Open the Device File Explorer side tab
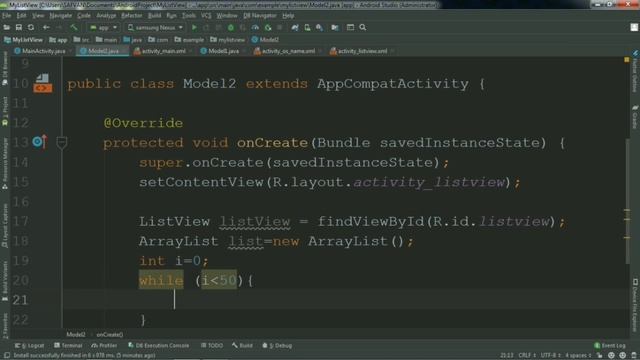Viewport: 640px width, 360px height. coord(635,305)
